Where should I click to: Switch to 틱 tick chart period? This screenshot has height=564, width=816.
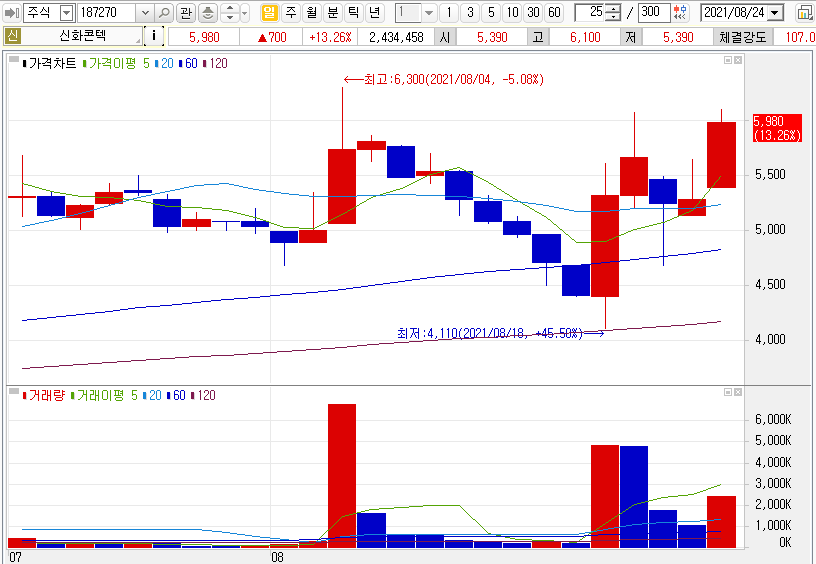coord(353,12)
